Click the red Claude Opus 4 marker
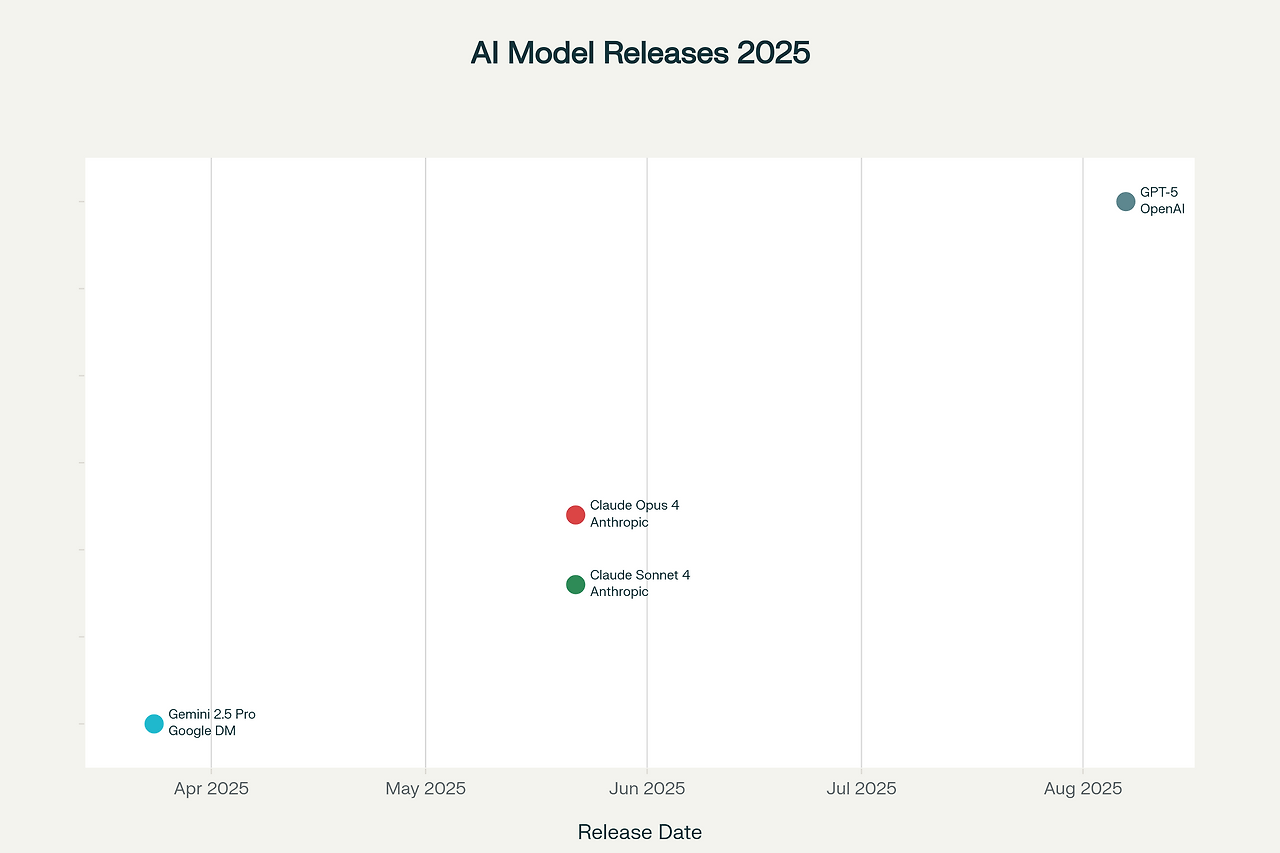This screenshot has height=853, width=1280. point(575,515)
